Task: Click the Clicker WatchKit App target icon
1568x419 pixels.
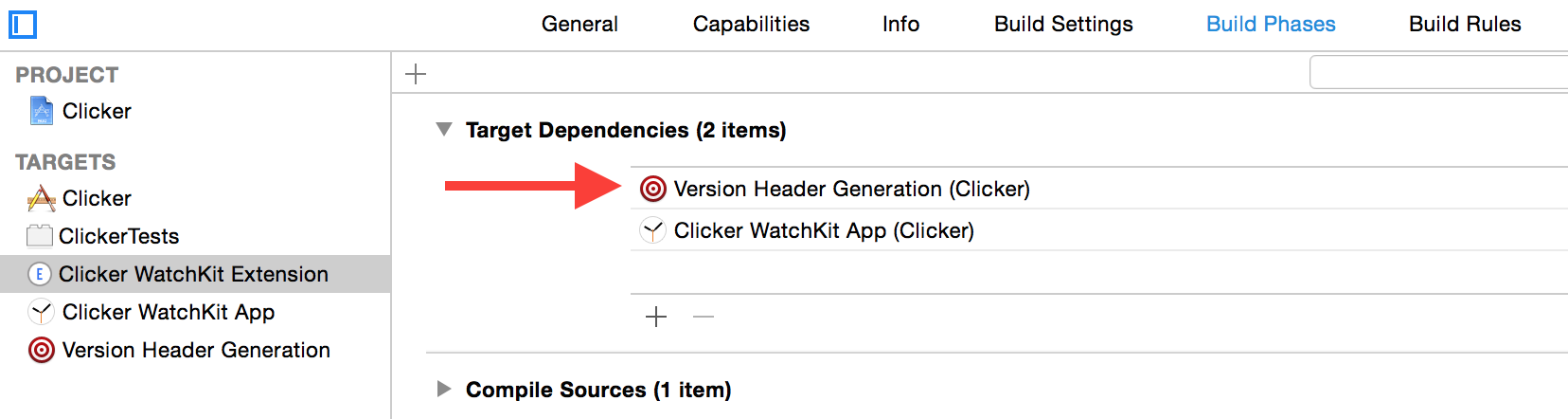Action: (x=42, y=312)
